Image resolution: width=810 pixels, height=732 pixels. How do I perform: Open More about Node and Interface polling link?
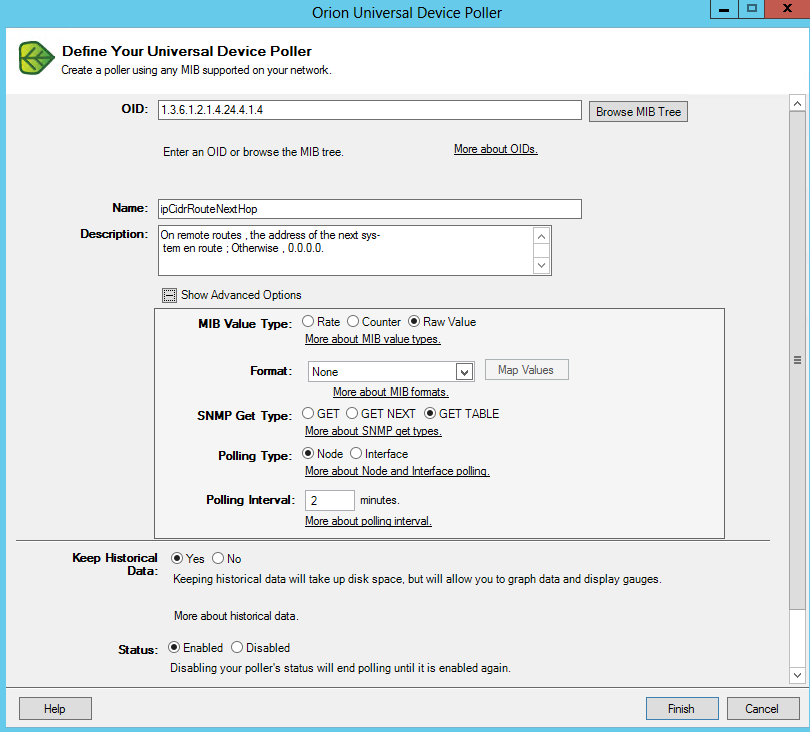pos(397,471)
